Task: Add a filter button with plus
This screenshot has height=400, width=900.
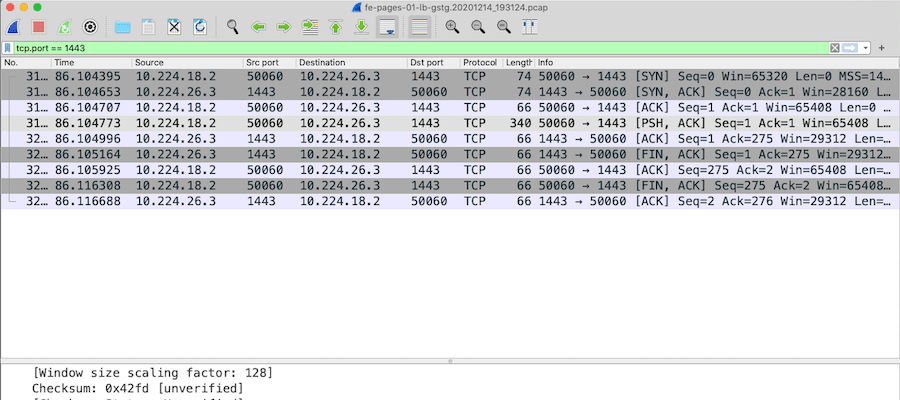Action: click(882, 48)
